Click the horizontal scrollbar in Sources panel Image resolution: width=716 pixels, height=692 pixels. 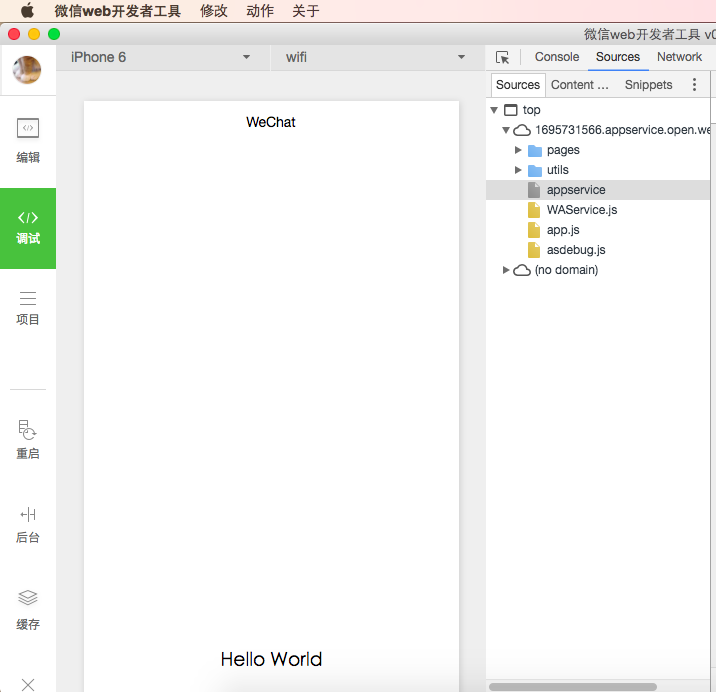point(572,687)
